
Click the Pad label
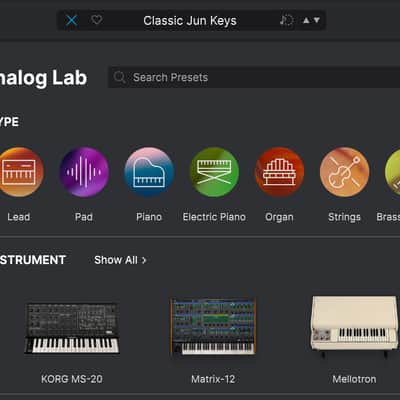(84, 217)
